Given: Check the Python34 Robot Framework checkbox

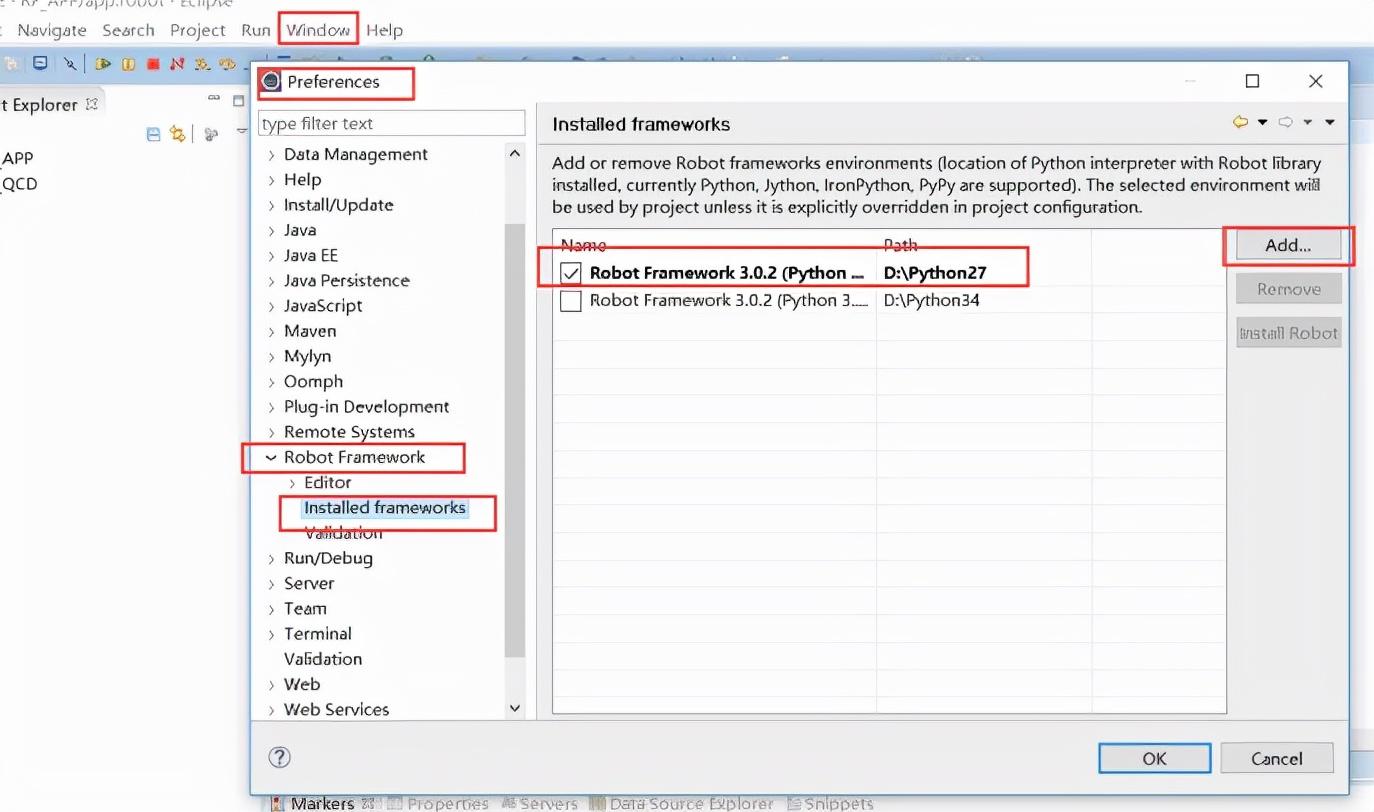Looking at the screenshot, I should 571,301.
